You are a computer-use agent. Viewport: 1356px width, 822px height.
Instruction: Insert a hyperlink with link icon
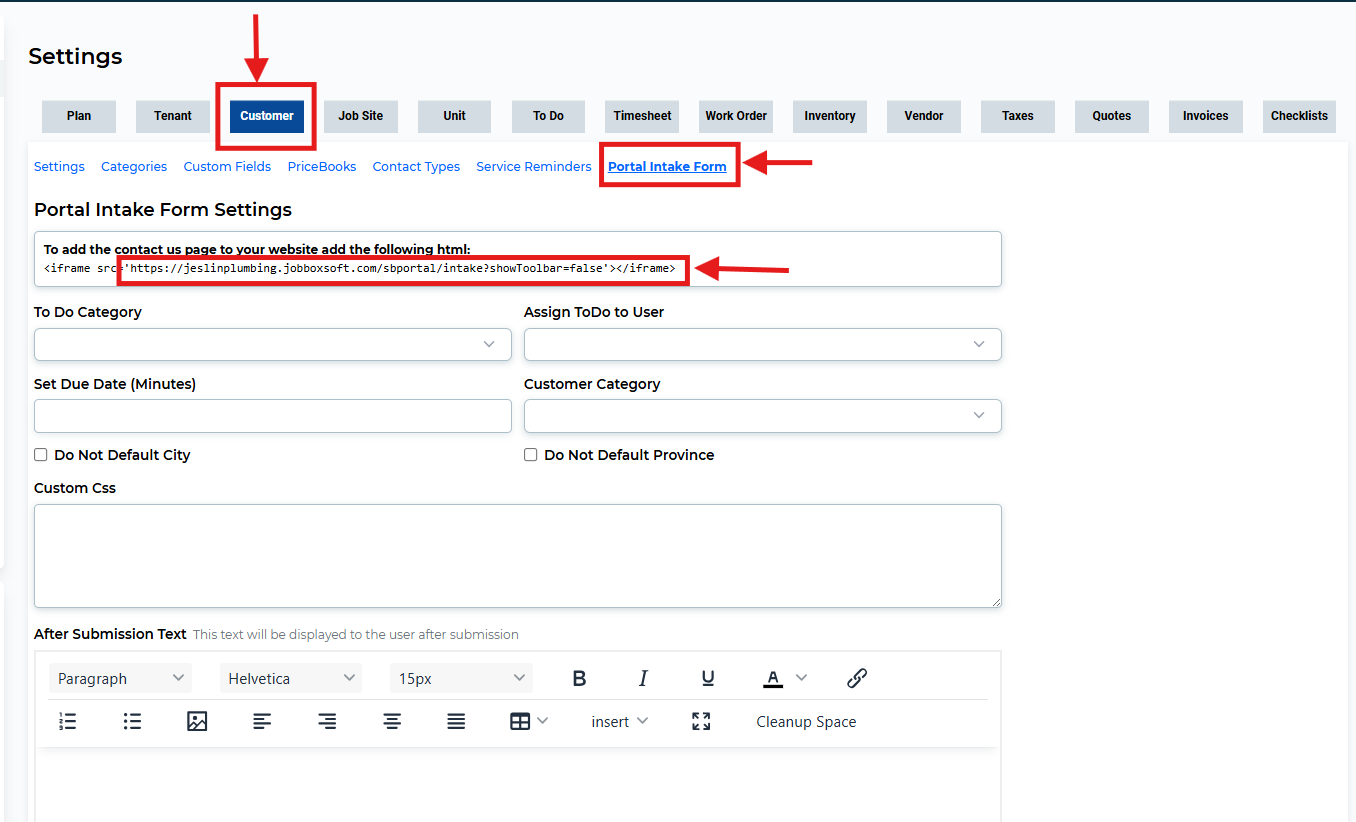857,678
